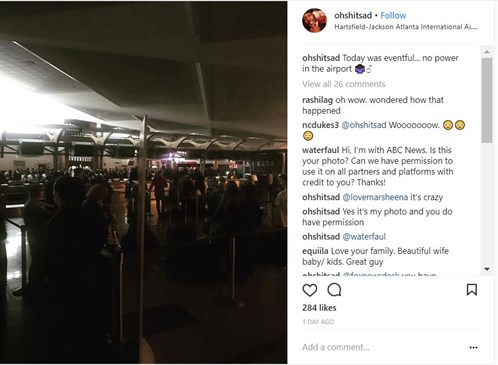The image size is (498, 365).
Task: Follow the ohshitsad account
Action: 393,15
